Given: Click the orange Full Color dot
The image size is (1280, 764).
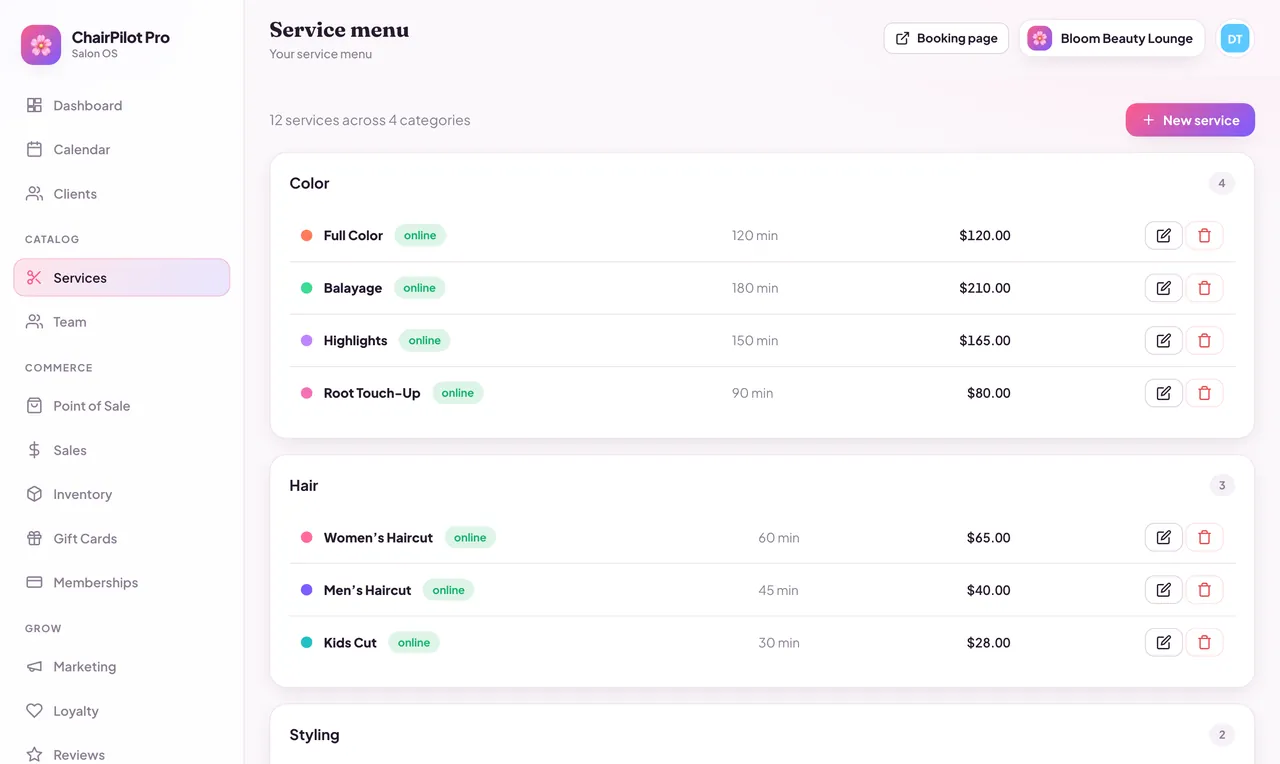Looking at the screenshot, I should [x=307, y=236].
